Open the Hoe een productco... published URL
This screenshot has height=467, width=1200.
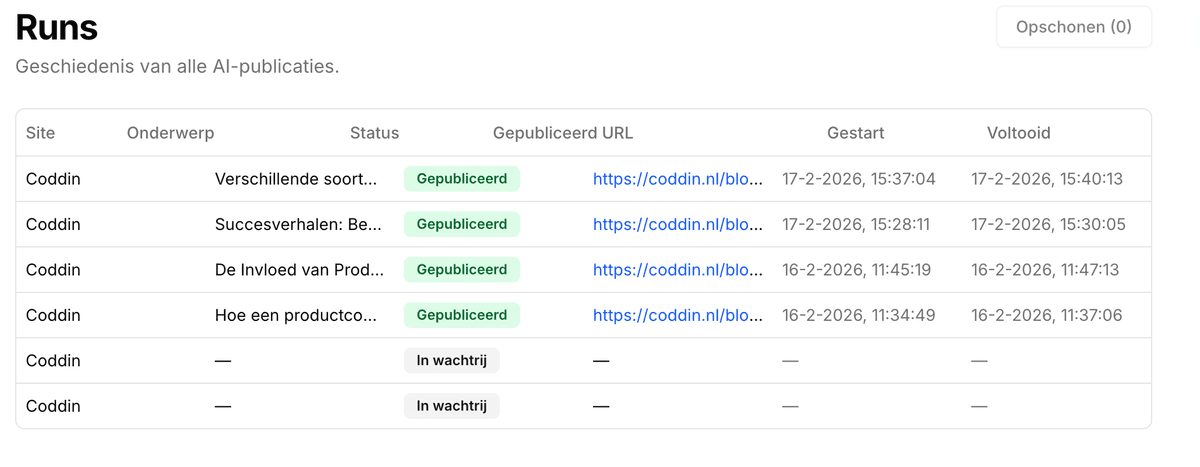[678, 315]
